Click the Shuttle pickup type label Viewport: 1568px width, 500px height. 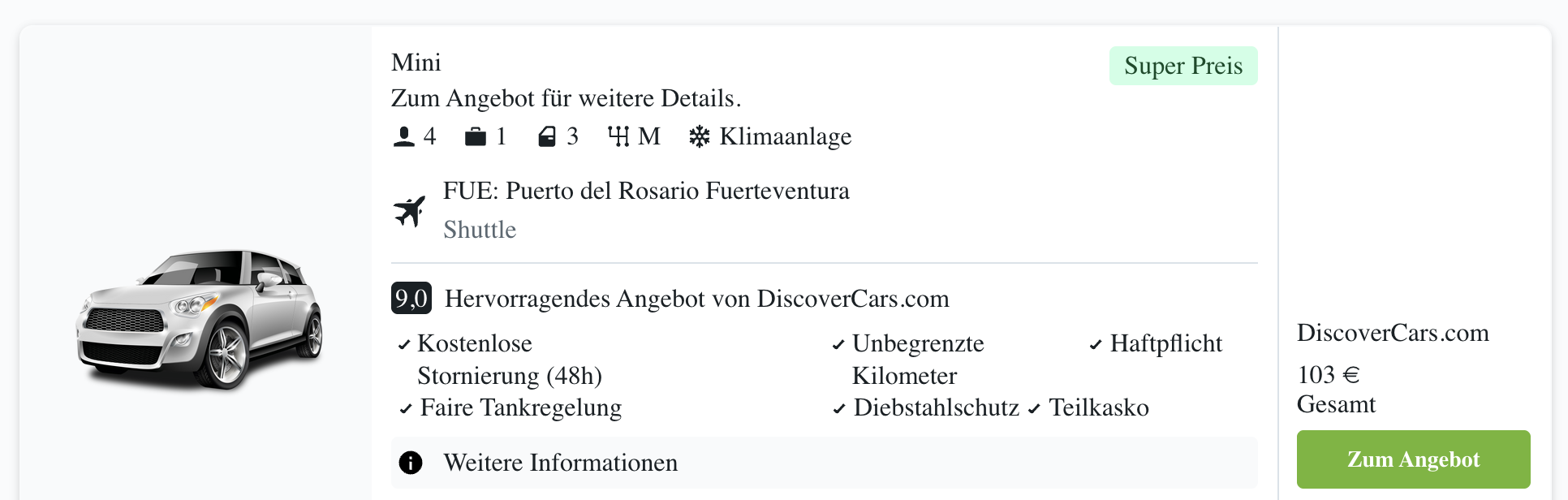click(480, 230)
